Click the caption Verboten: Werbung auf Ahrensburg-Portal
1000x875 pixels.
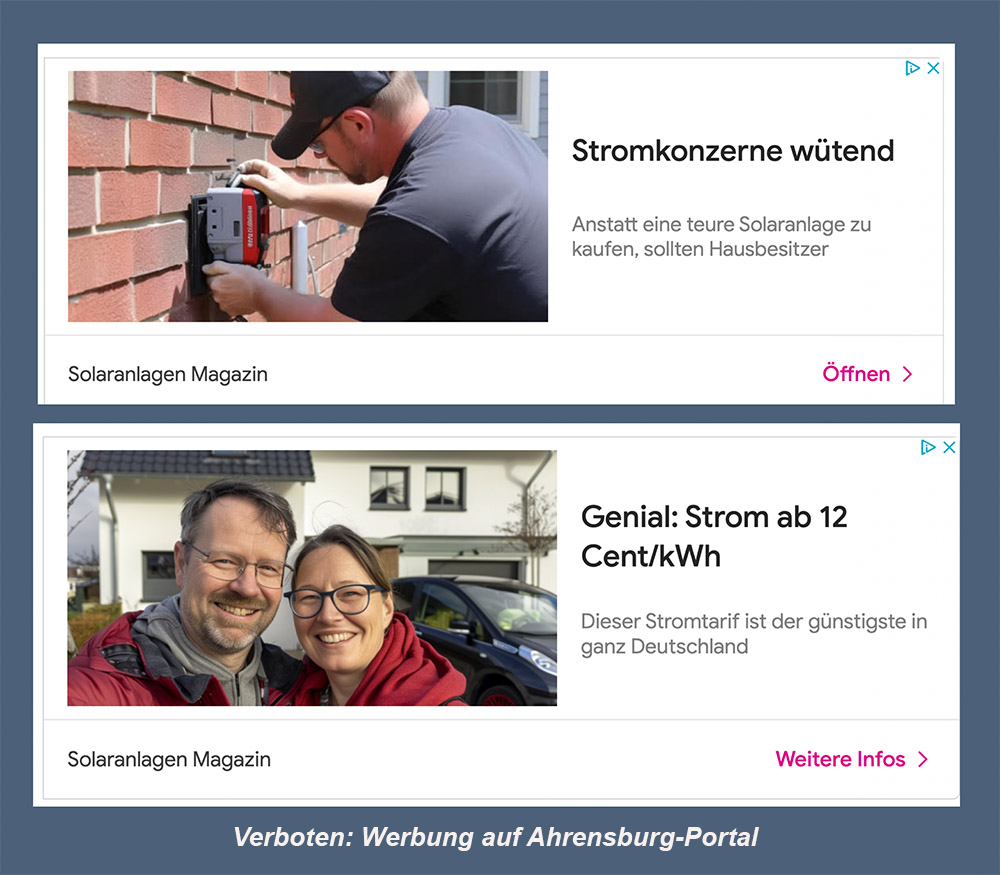pyautogui.click(x=496, y=837)
